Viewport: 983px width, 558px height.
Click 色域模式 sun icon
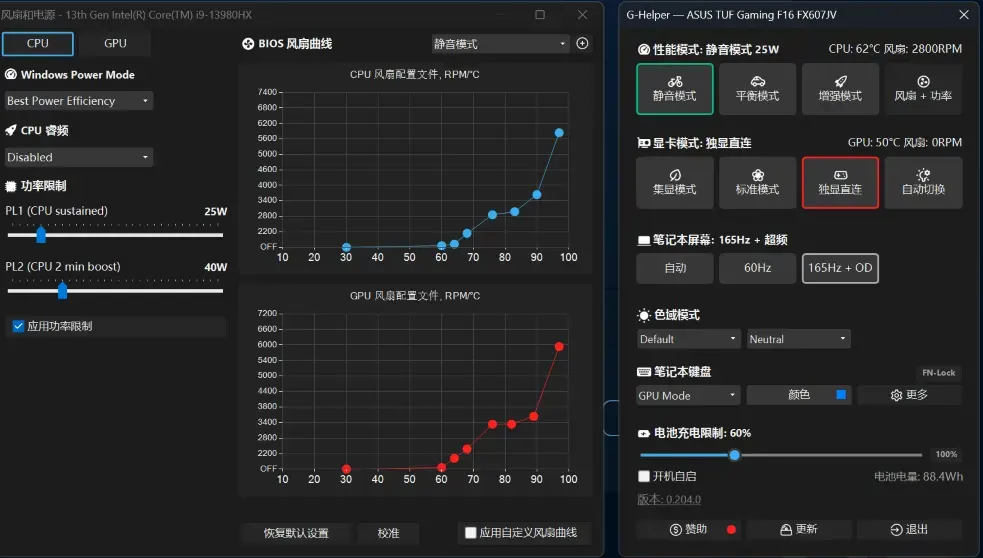[644, 315]
